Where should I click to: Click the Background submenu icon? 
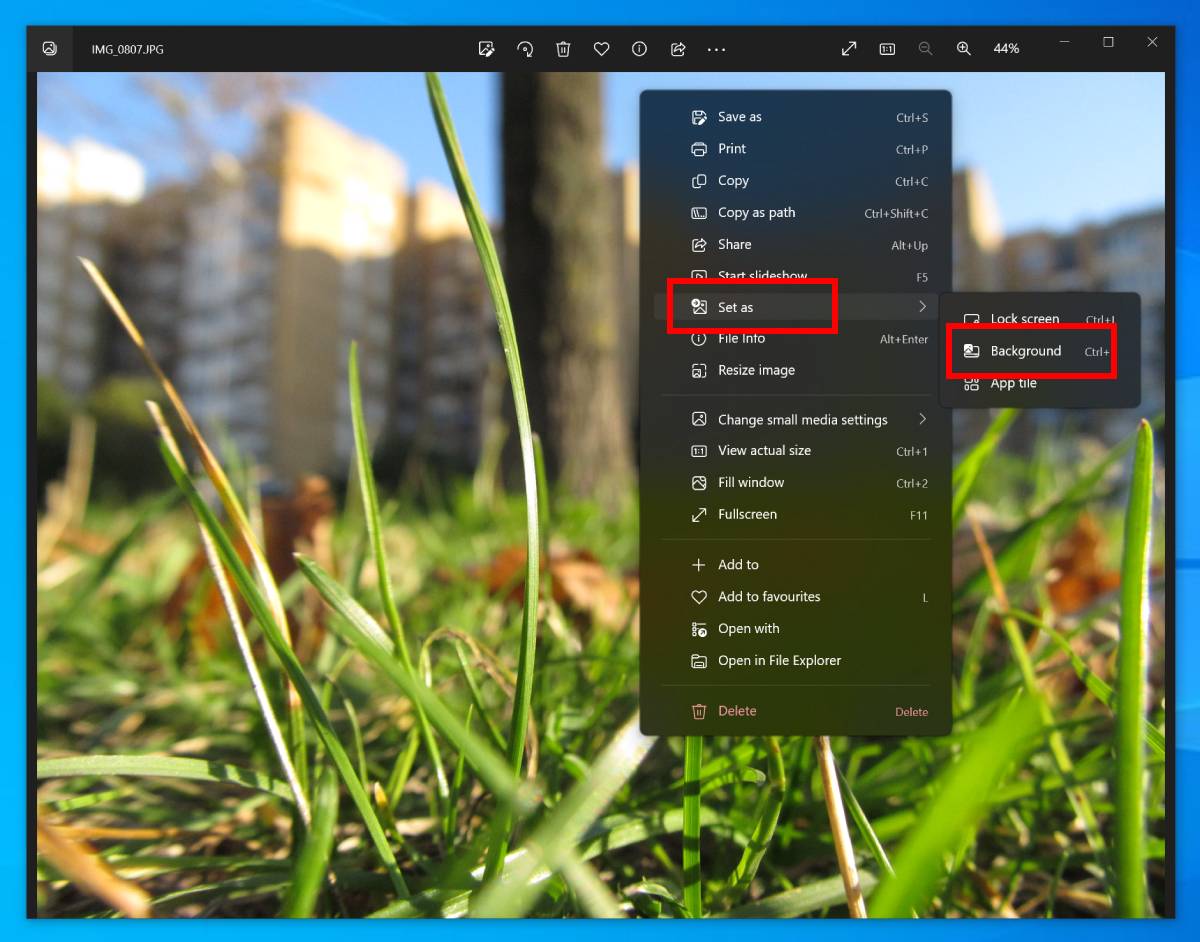(x=971, y=351)
